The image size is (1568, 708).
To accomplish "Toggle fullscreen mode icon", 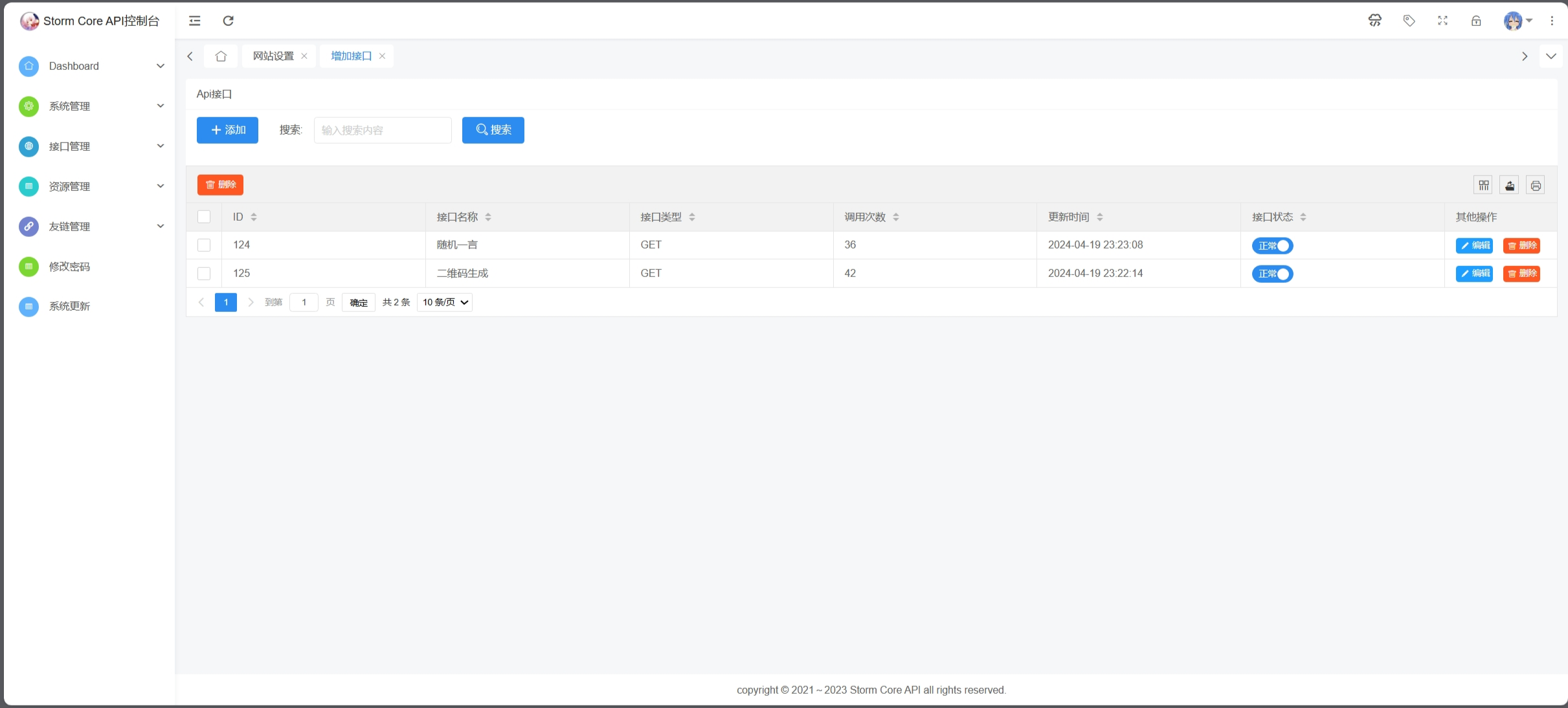I will (x=1442, y=21).
